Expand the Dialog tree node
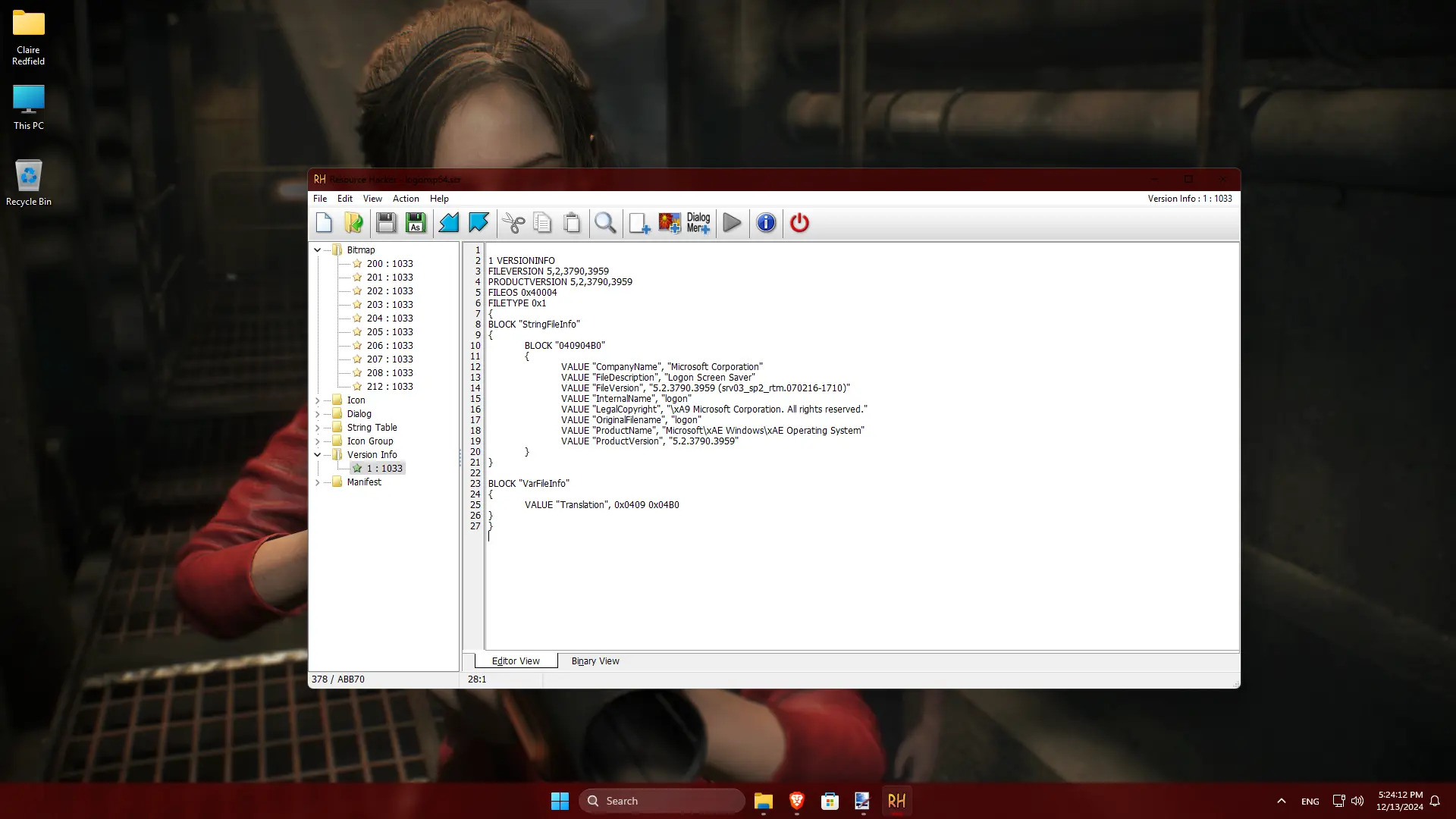Viewport: 1456px width, 819px height. (x=318, y=414)
